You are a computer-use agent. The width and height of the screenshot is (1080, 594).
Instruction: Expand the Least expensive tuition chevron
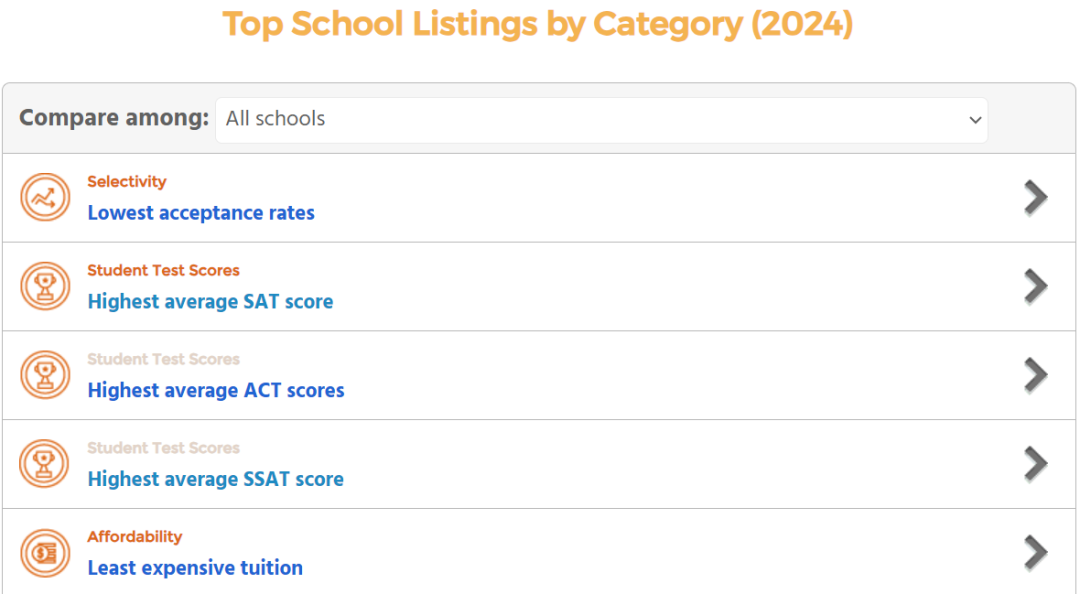(1035, 553)
